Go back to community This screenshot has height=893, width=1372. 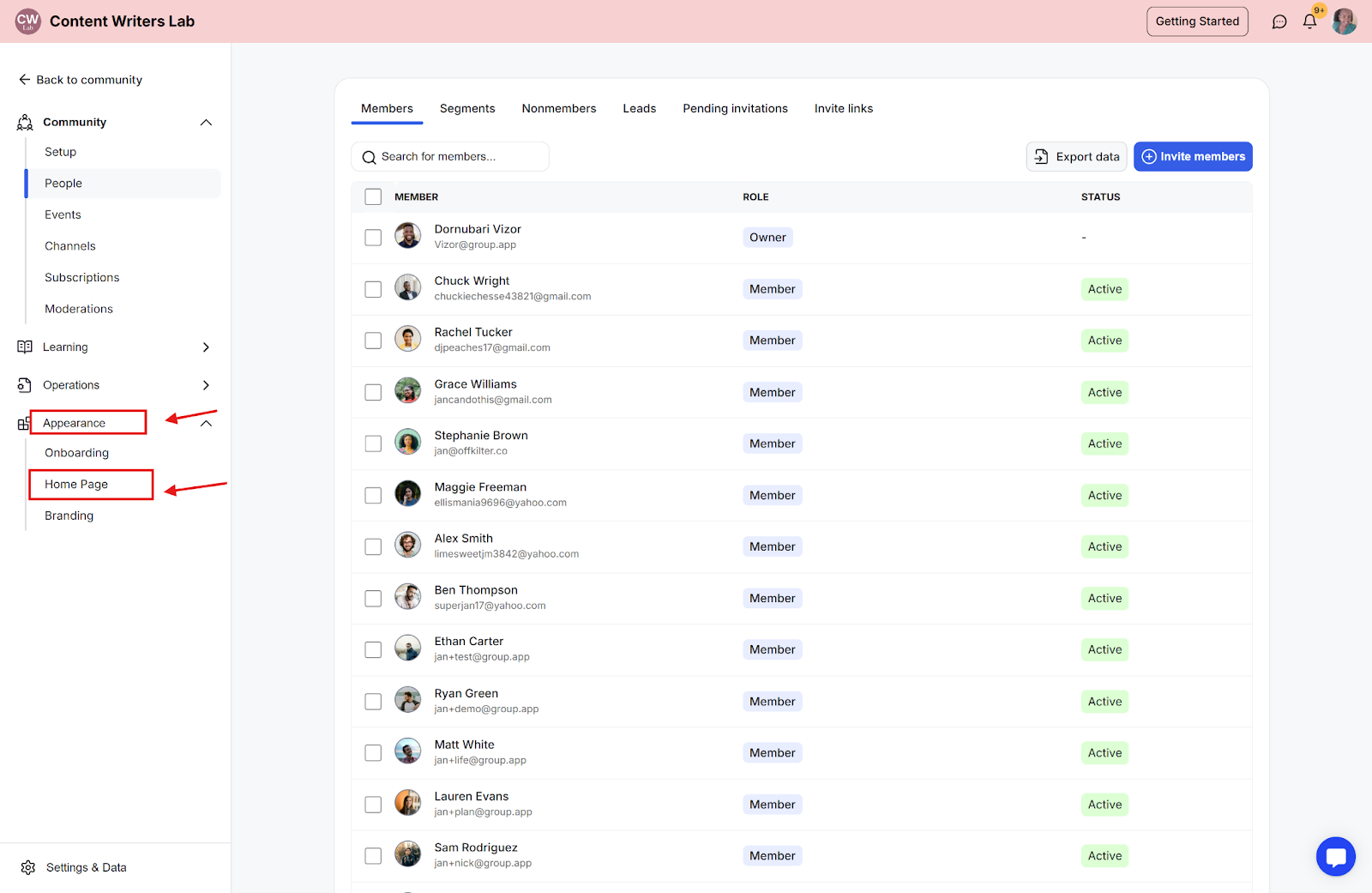[81, 80]
